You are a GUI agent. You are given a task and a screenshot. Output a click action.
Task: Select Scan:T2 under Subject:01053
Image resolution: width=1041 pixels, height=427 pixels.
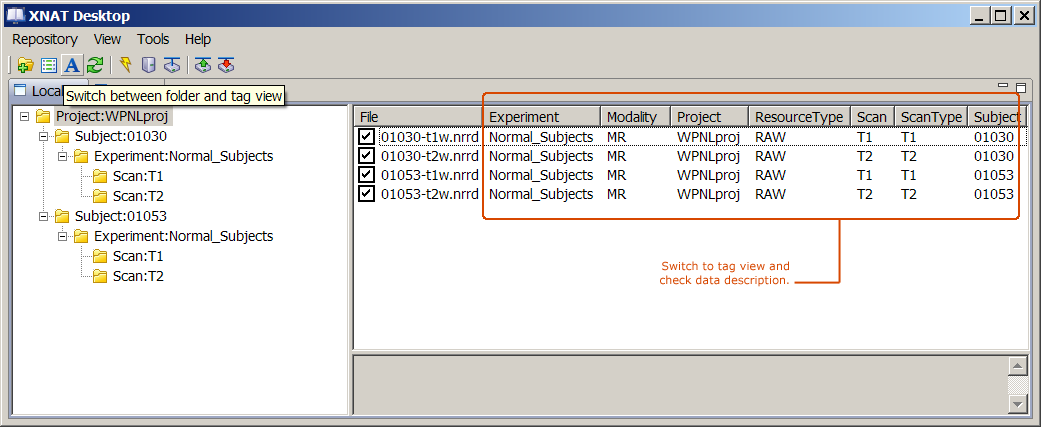click(138, 276)
